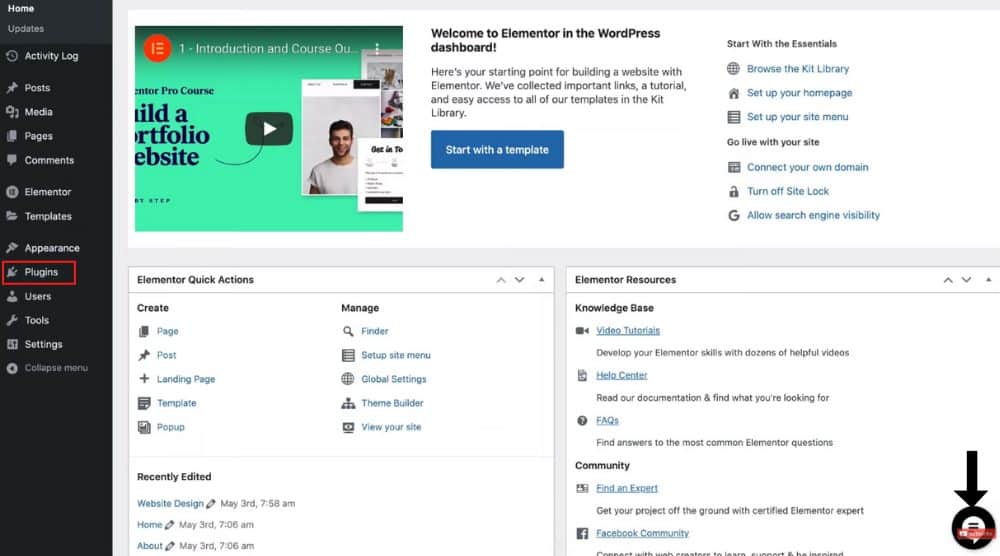Image resolution: width=1000 pixels, height=556 pixels.
Task: Click the home icon beside homepage link
Action: tap(733, 93)
